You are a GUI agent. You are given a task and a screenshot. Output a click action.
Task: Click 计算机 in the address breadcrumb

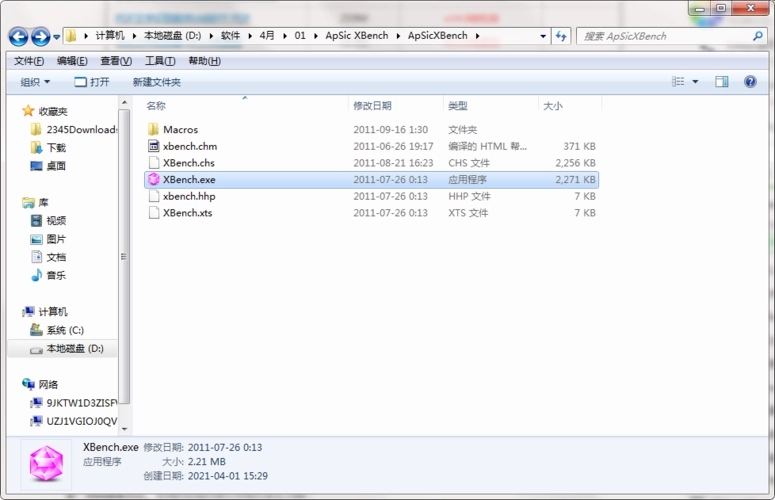(110, 36)
